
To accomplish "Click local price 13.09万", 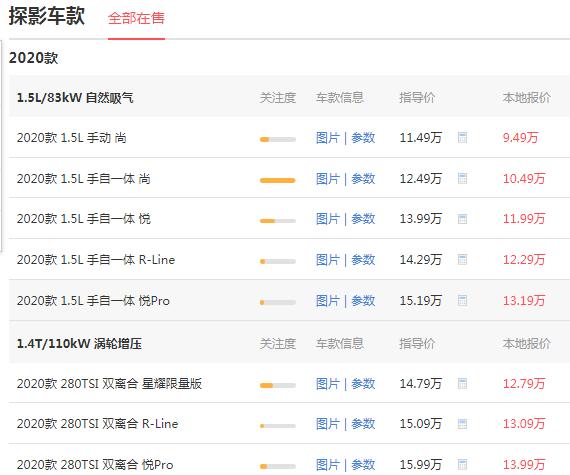I will (x=524, y=424).
